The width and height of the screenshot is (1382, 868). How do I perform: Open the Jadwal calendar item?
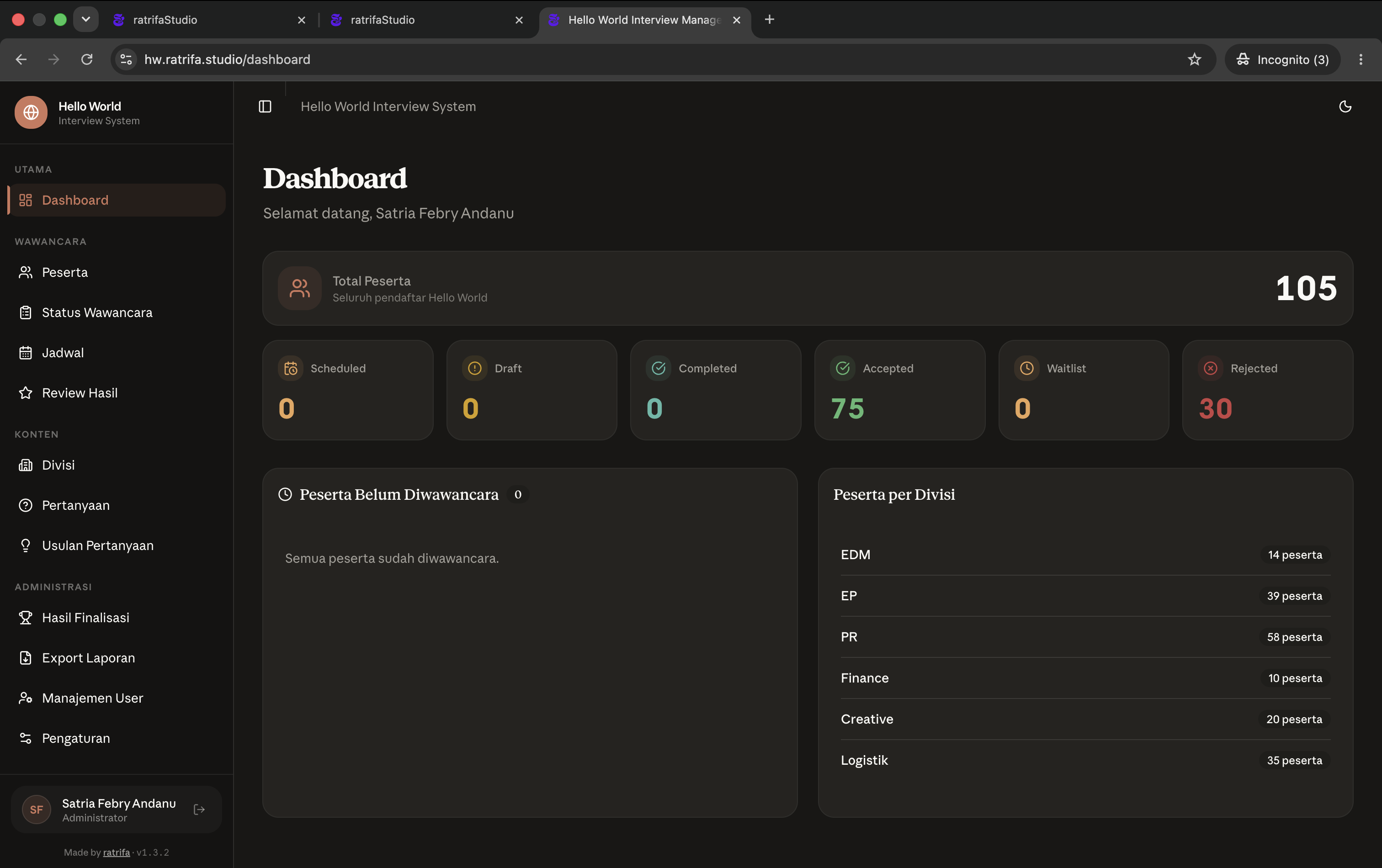click(117, 353)
